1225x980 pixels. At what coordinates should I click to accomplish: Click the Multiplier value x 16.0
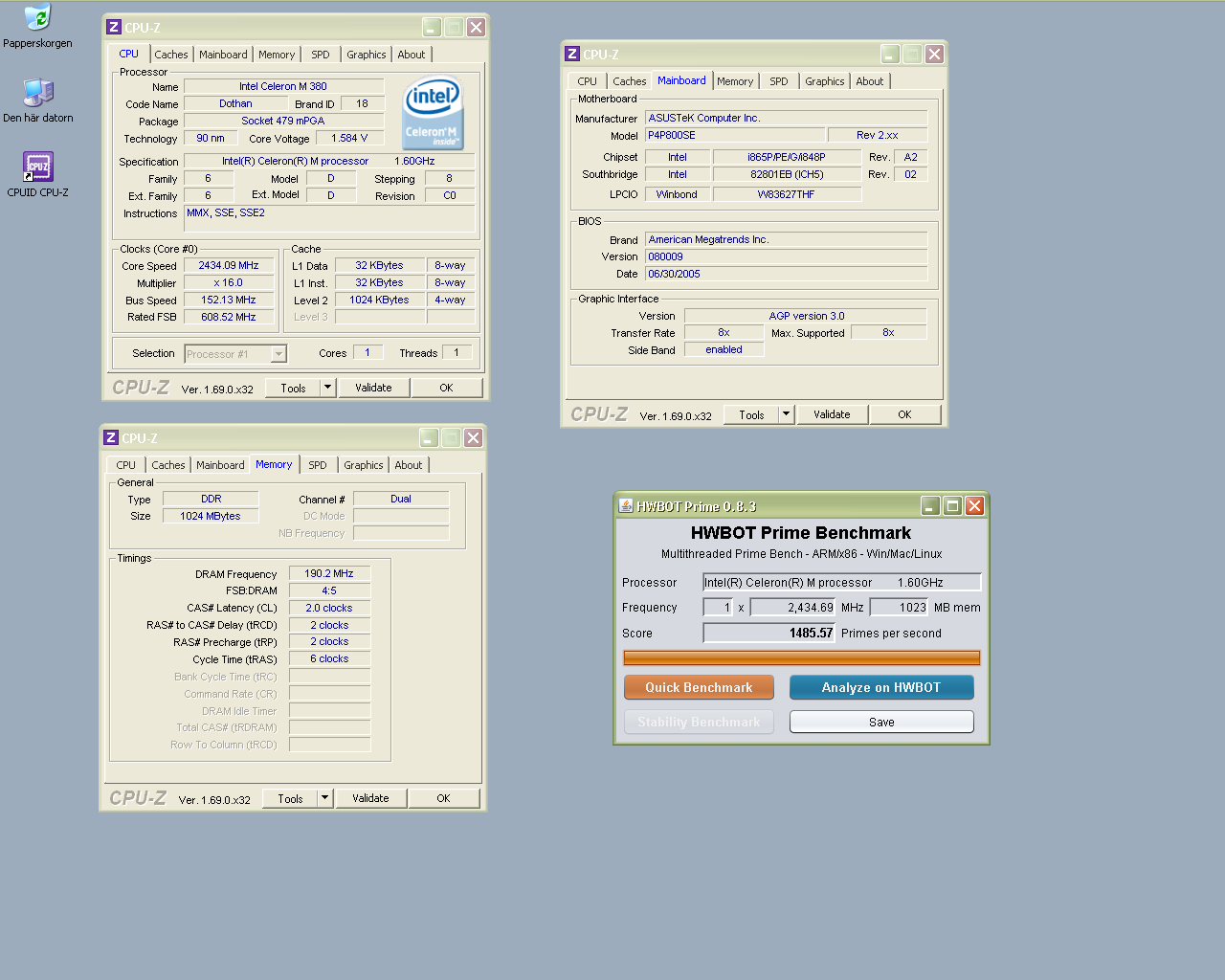click(229, 282)
